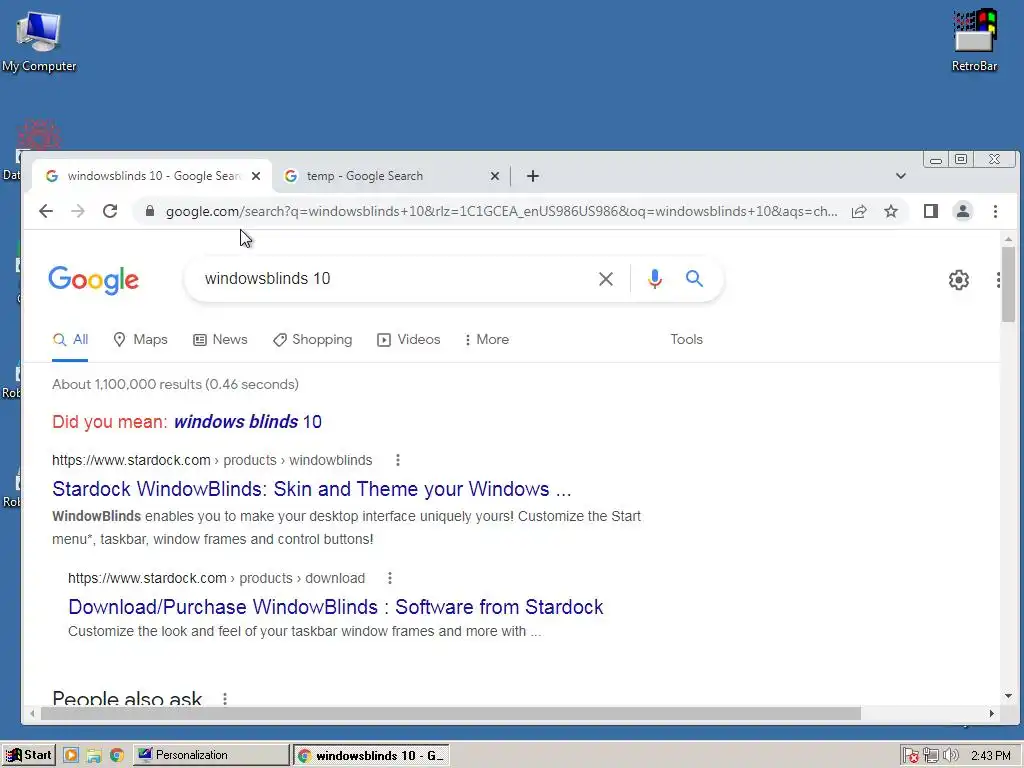Submit search with the magnifier icon

click(x=694, y=279)
